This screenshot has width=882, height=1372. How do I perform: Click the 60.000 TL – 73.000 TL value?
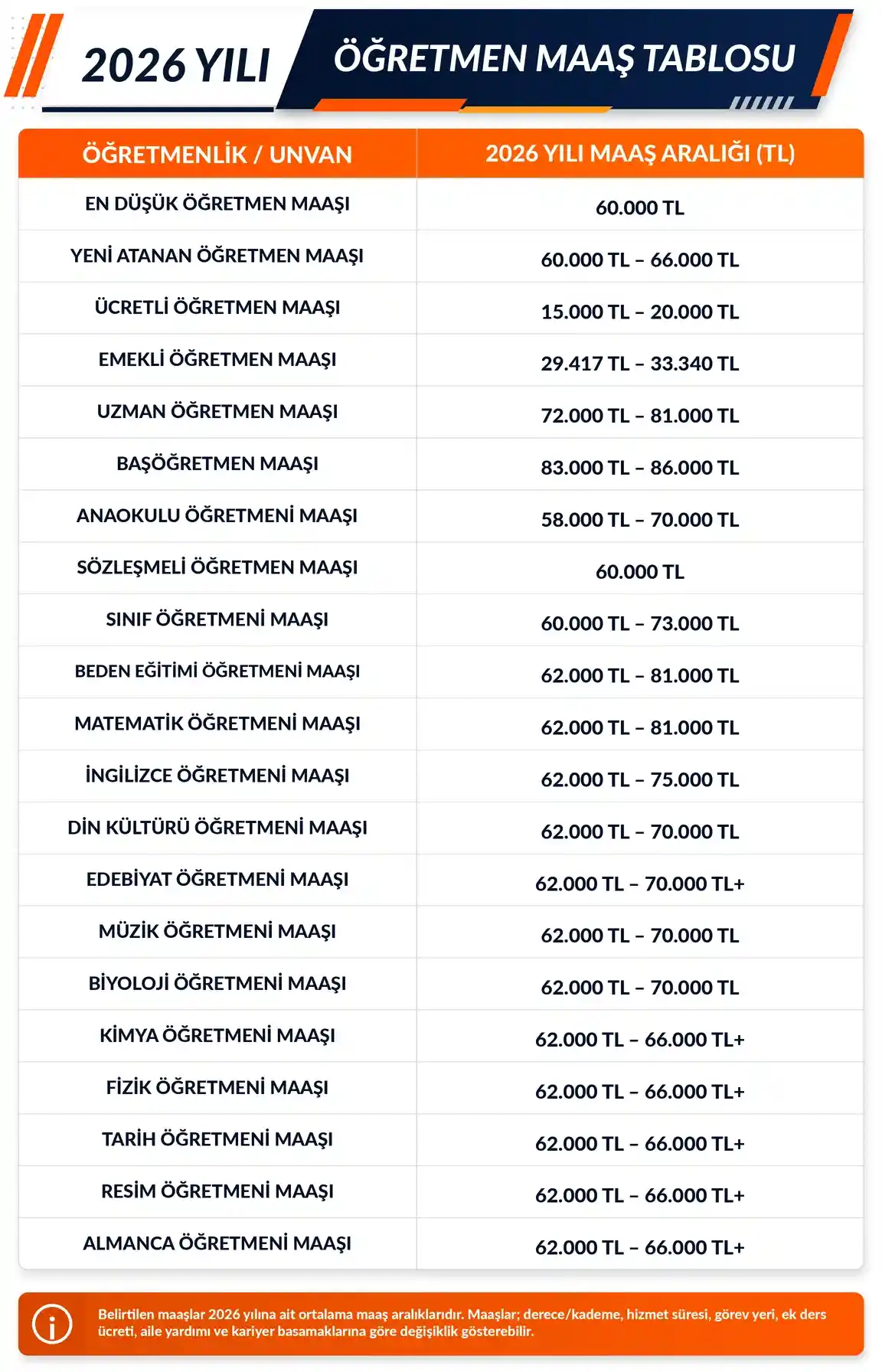pos(640,624)
